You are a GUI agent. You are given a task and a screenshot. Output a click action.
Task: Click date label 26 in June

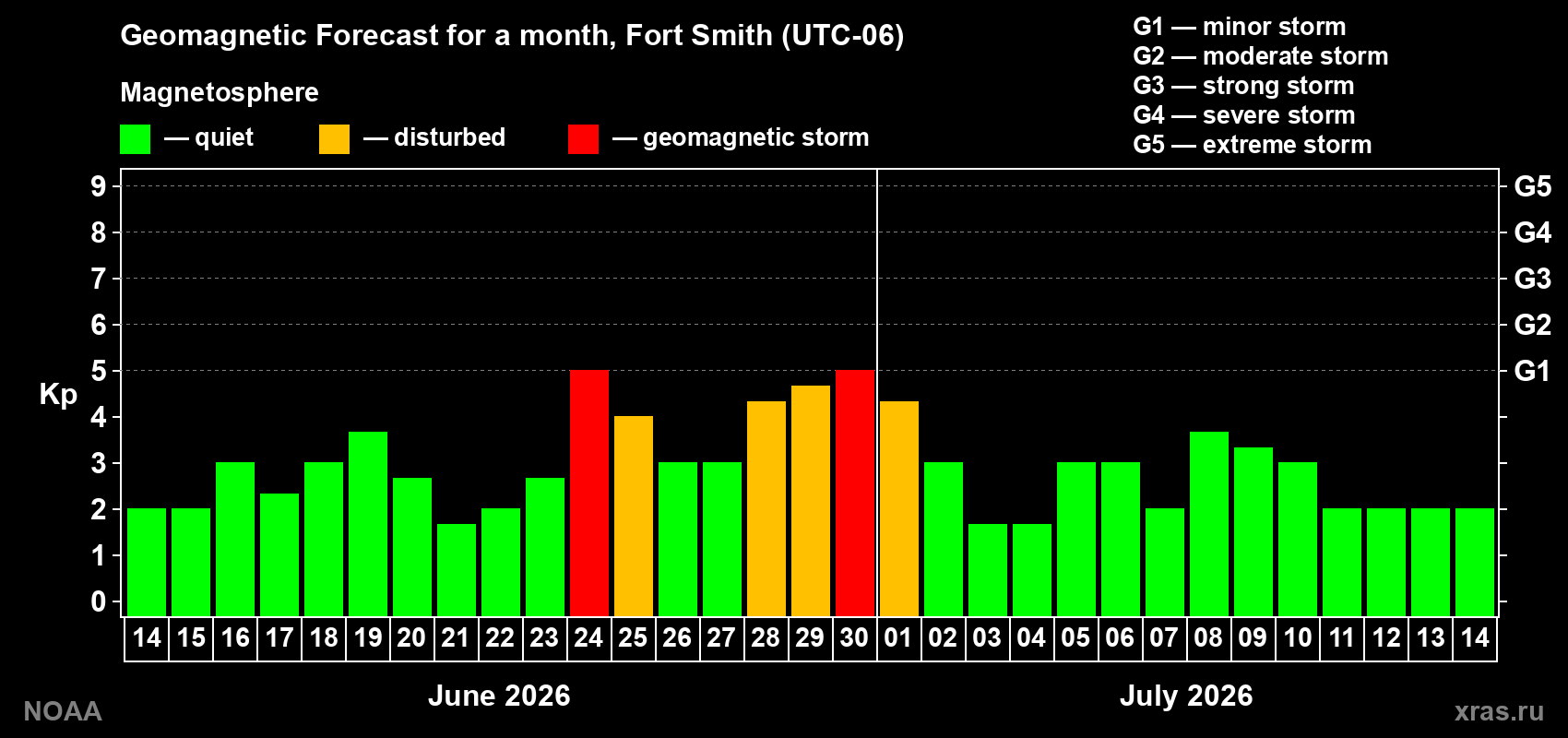pos(677,637)
